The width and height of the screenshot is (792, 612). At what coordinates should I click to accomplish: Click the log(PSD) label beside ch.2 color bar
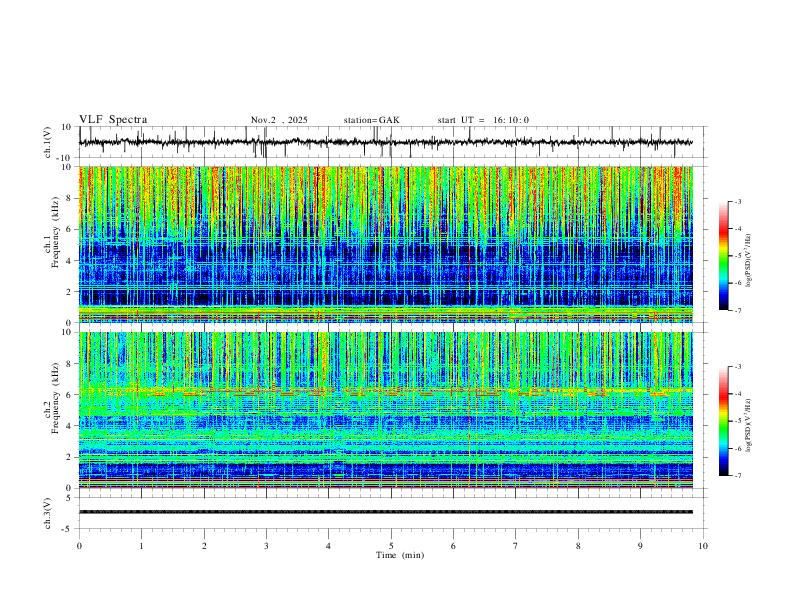(749, 425)
